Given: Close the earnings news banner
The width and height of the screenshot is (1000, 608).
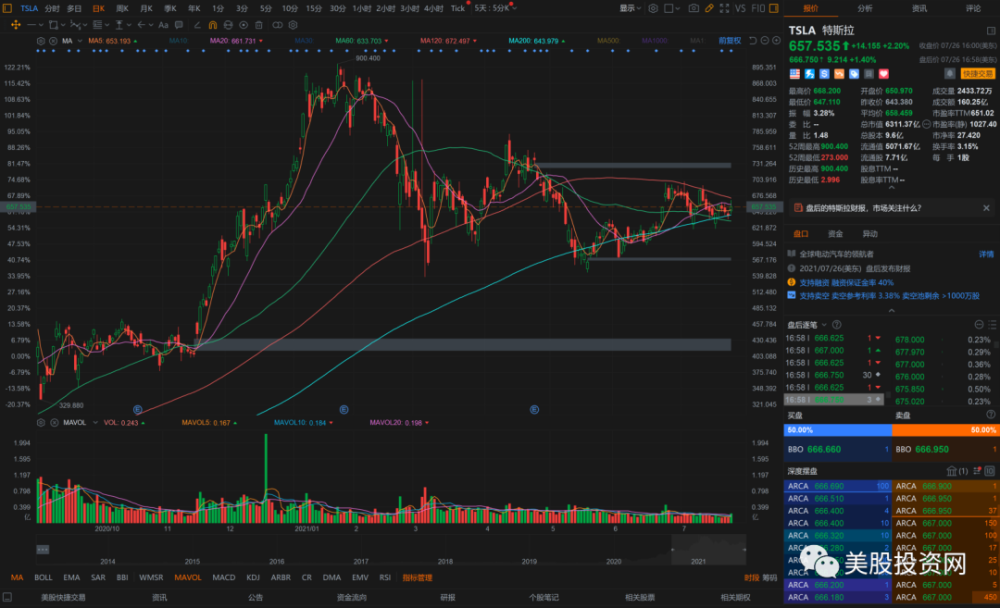Looking at the screenshot, I should point(986,208).
